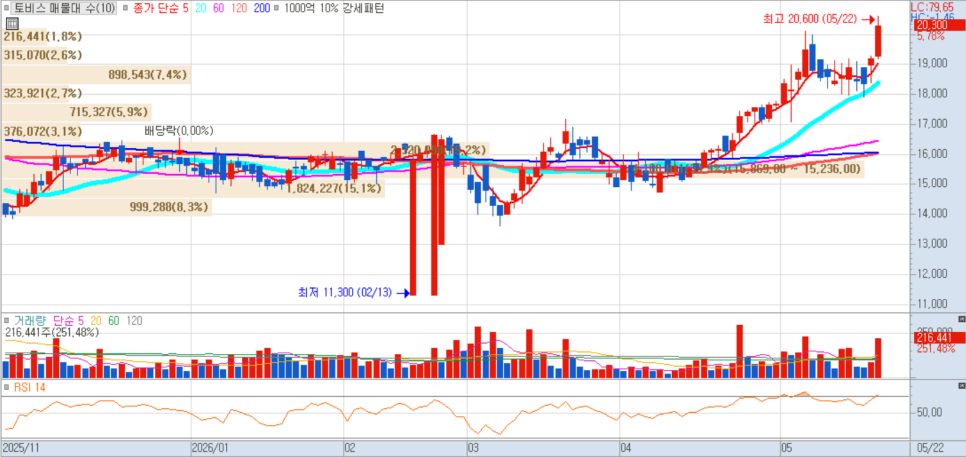Click the 최저 11,300 (02/13) low label
The image size is (966, 457).
pyautogui.click(x=344, y=293)
